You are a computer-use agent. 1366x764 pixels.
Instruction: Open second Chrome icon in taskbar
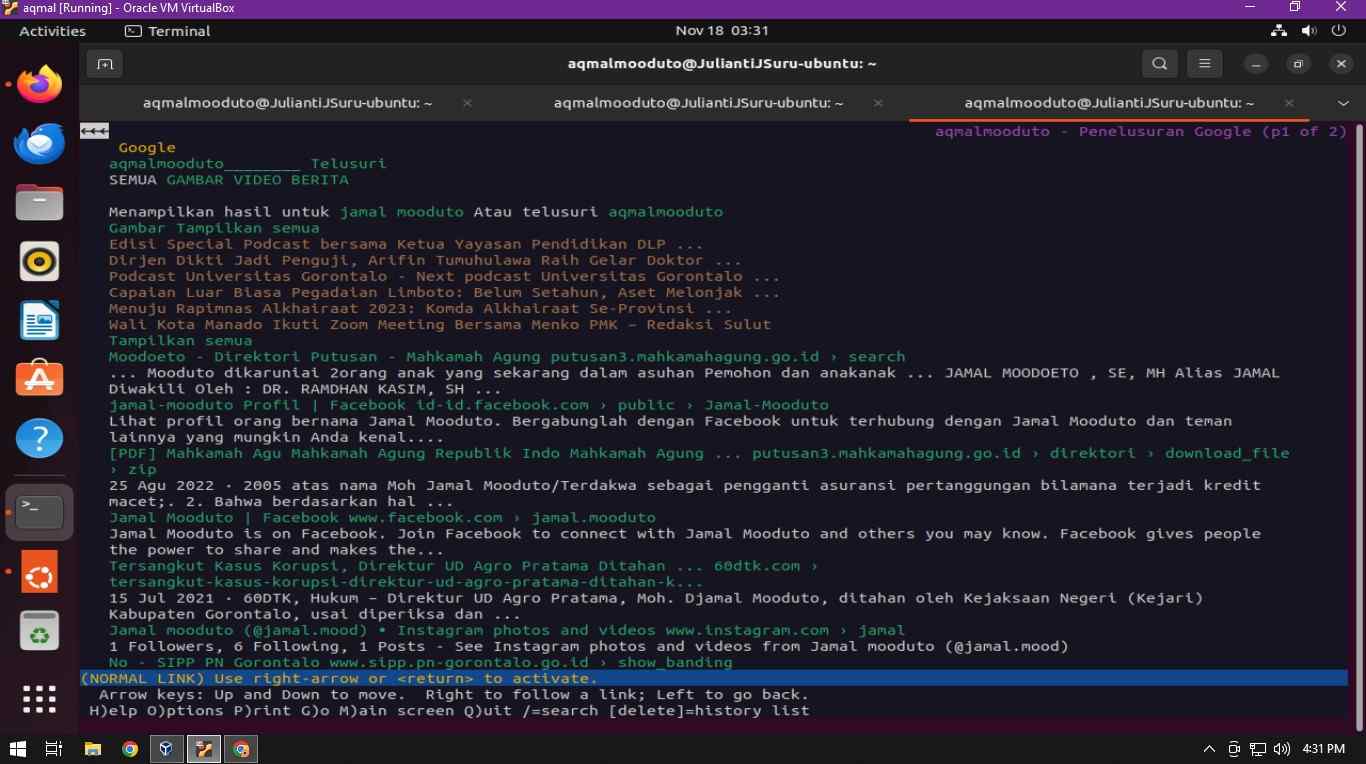(241, 748)
